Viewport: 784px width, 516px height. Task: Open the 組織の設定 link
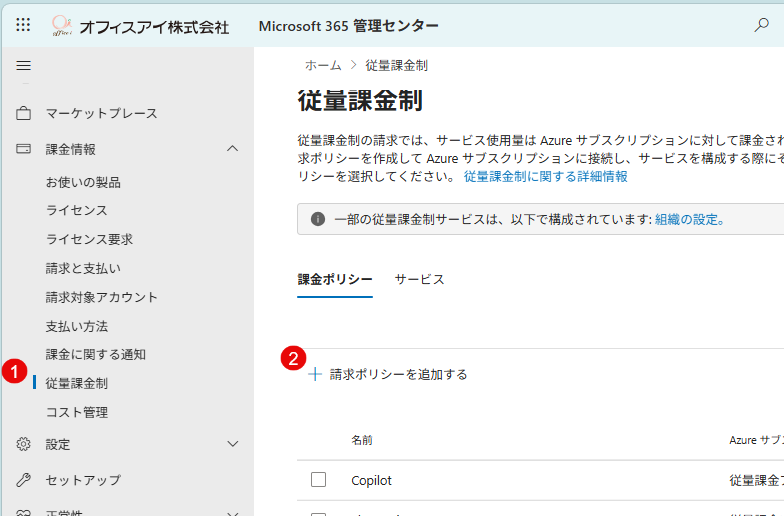coord(690,220)
